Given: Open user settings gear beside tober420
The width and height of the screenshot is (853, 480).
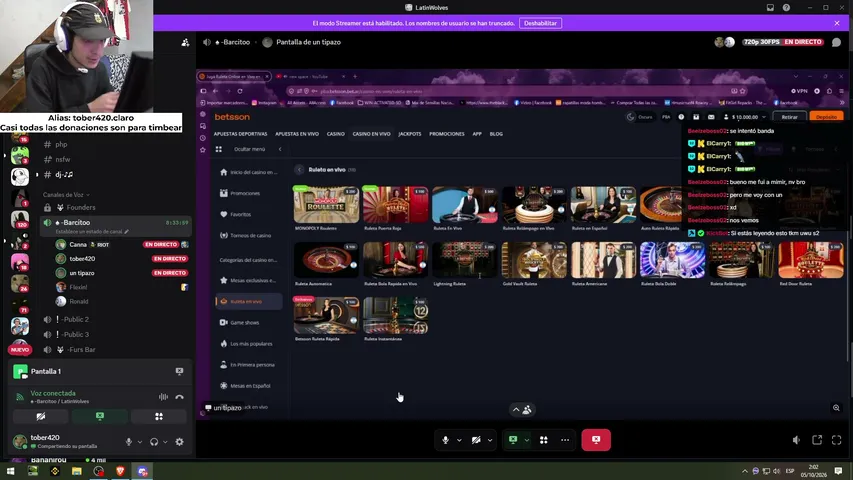Looking at the screenshot, I should [x=180, y=442].
